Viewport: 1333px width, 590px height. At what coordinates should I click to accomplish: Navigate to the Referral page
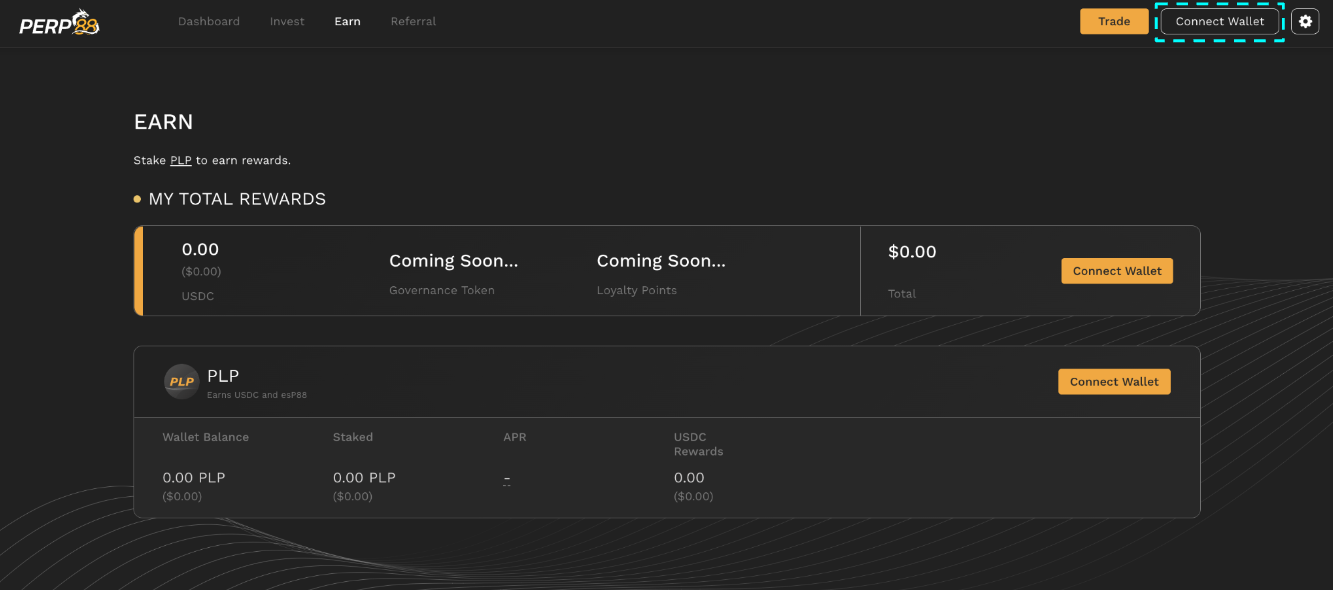tap(413, 21)
